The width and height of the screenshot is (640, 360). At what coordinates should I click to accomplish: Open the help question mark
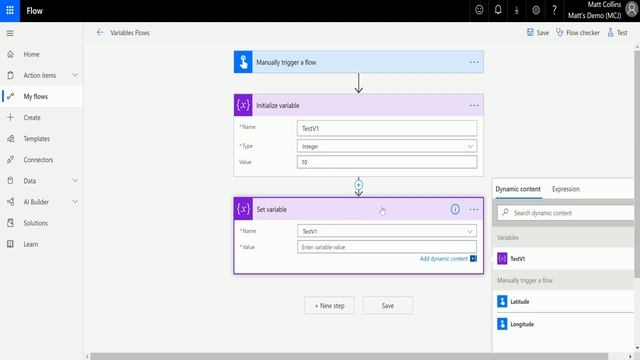tap(554, 10)
